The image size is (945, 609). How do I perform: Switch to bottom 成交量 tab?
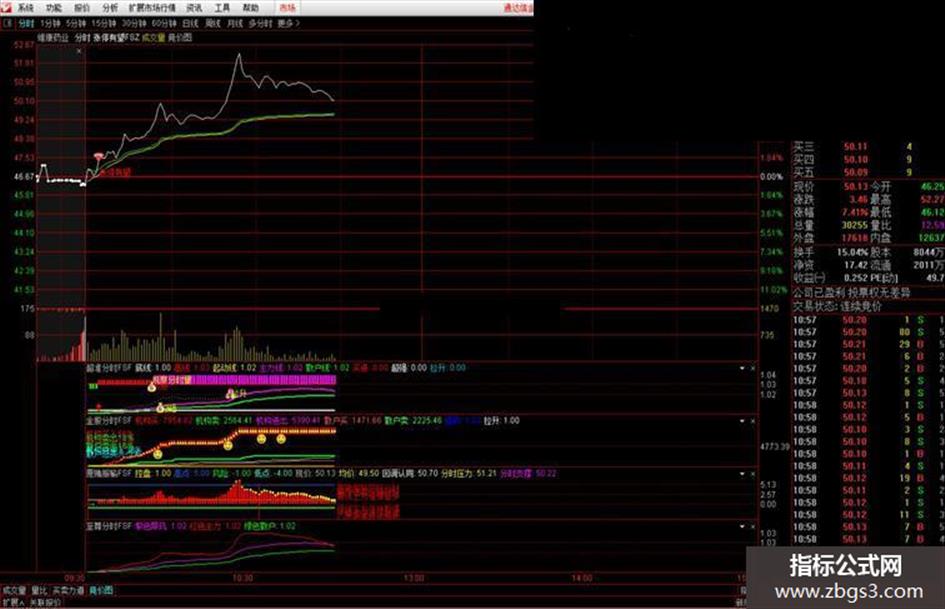pos(14,591)
